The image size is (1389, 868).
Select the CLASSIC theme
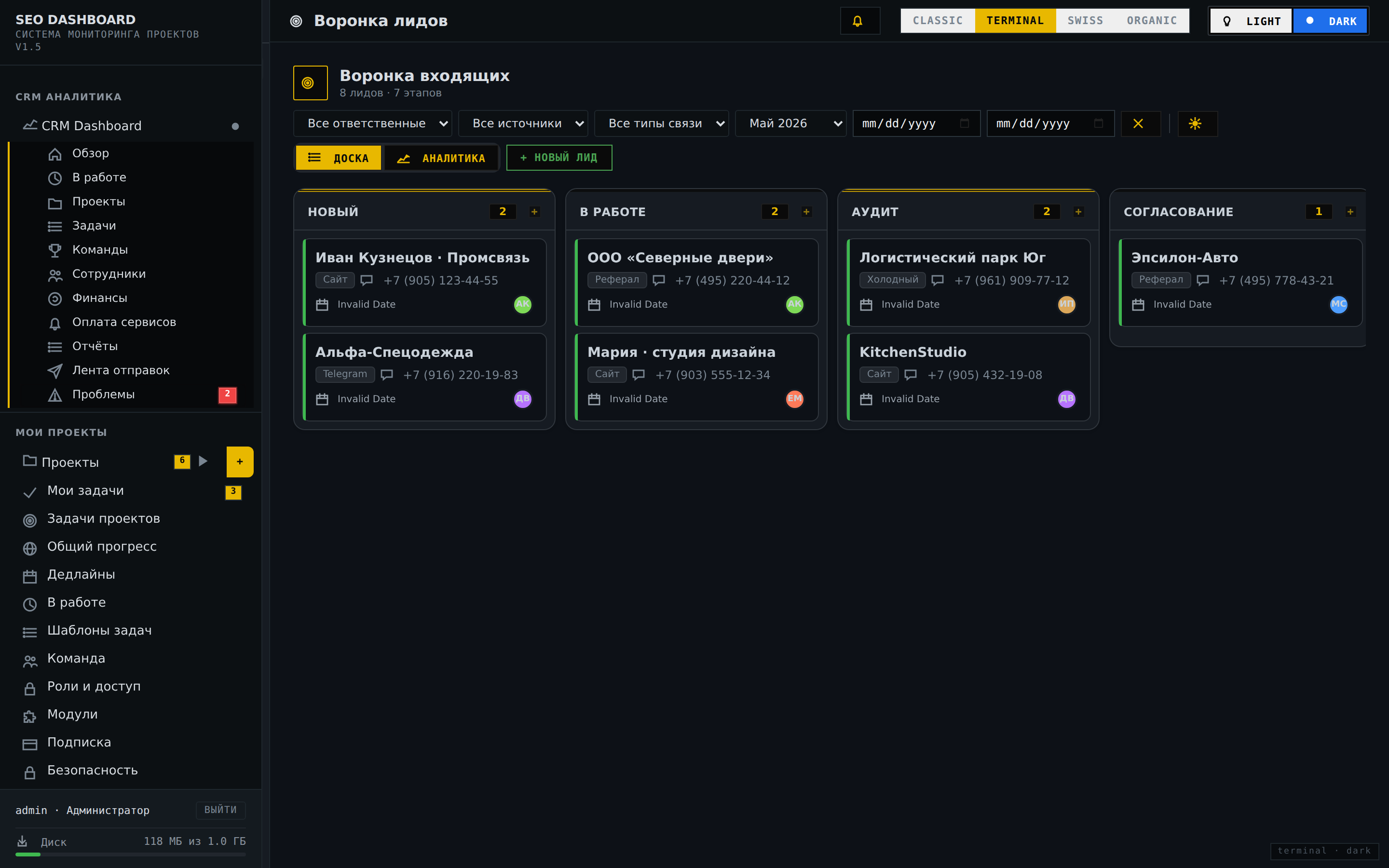938,21
